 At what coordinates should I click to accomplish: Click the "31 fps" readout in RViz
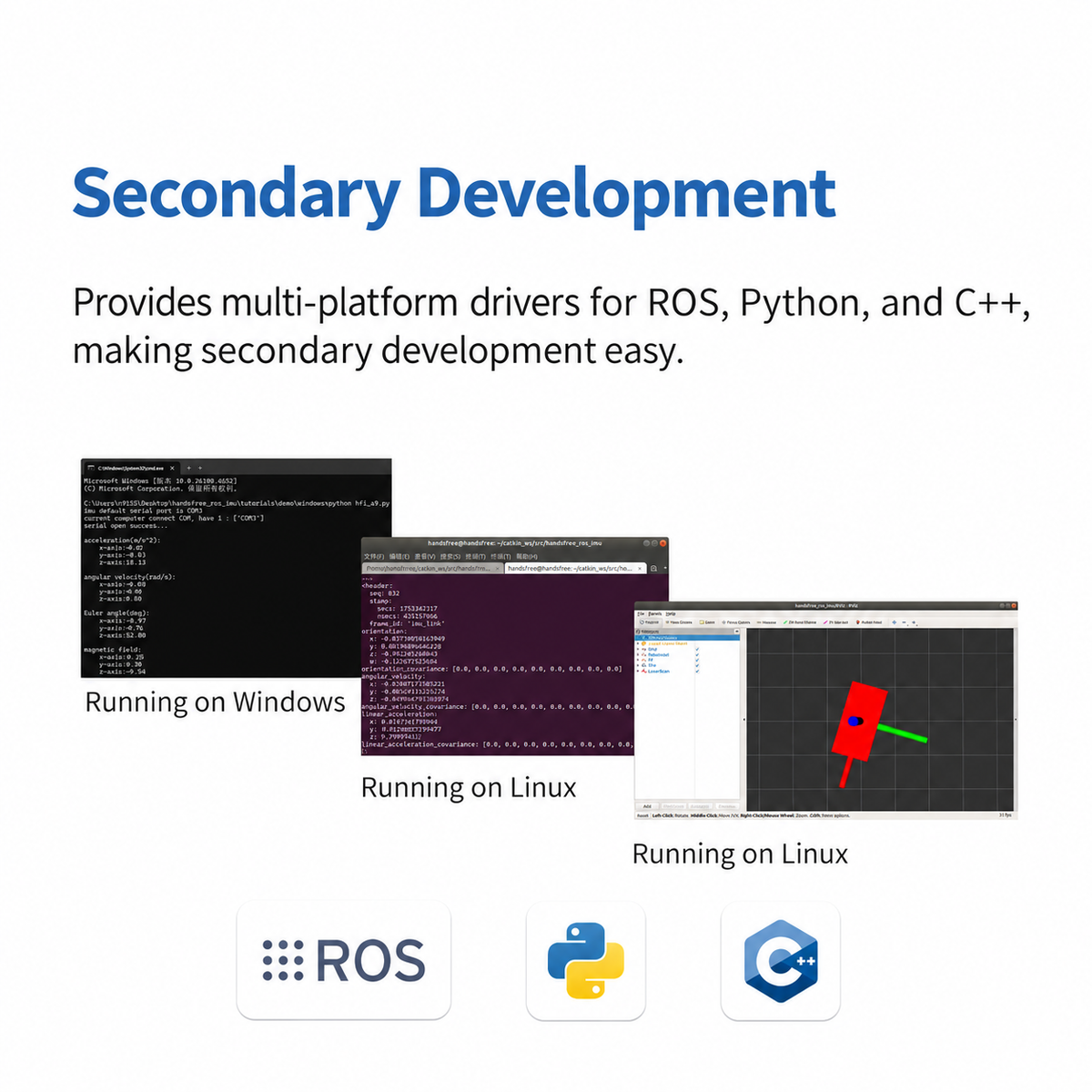pyautogui.click(x=1004, y=815)
